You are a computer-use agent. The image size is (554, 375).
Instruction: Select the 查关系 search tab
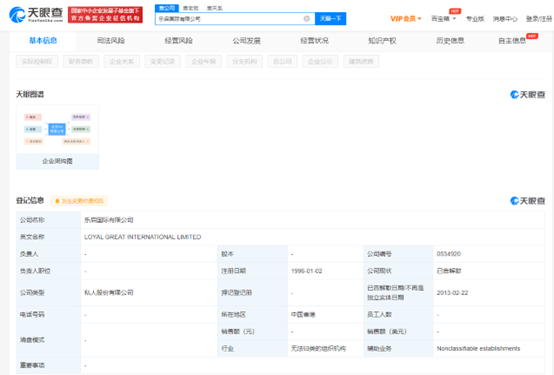tap(214, 8)
